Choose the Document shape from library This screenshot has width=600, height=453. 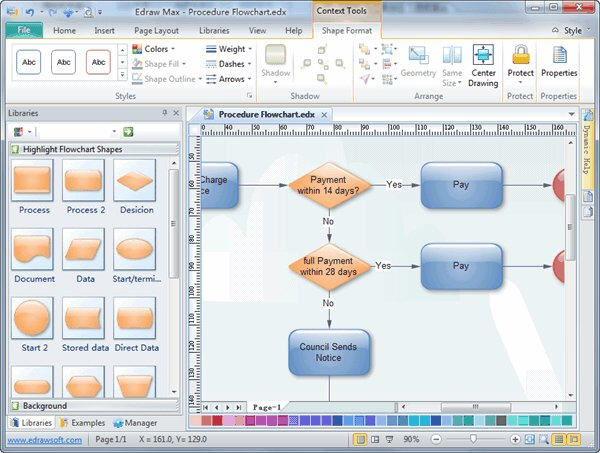point(34,250)
